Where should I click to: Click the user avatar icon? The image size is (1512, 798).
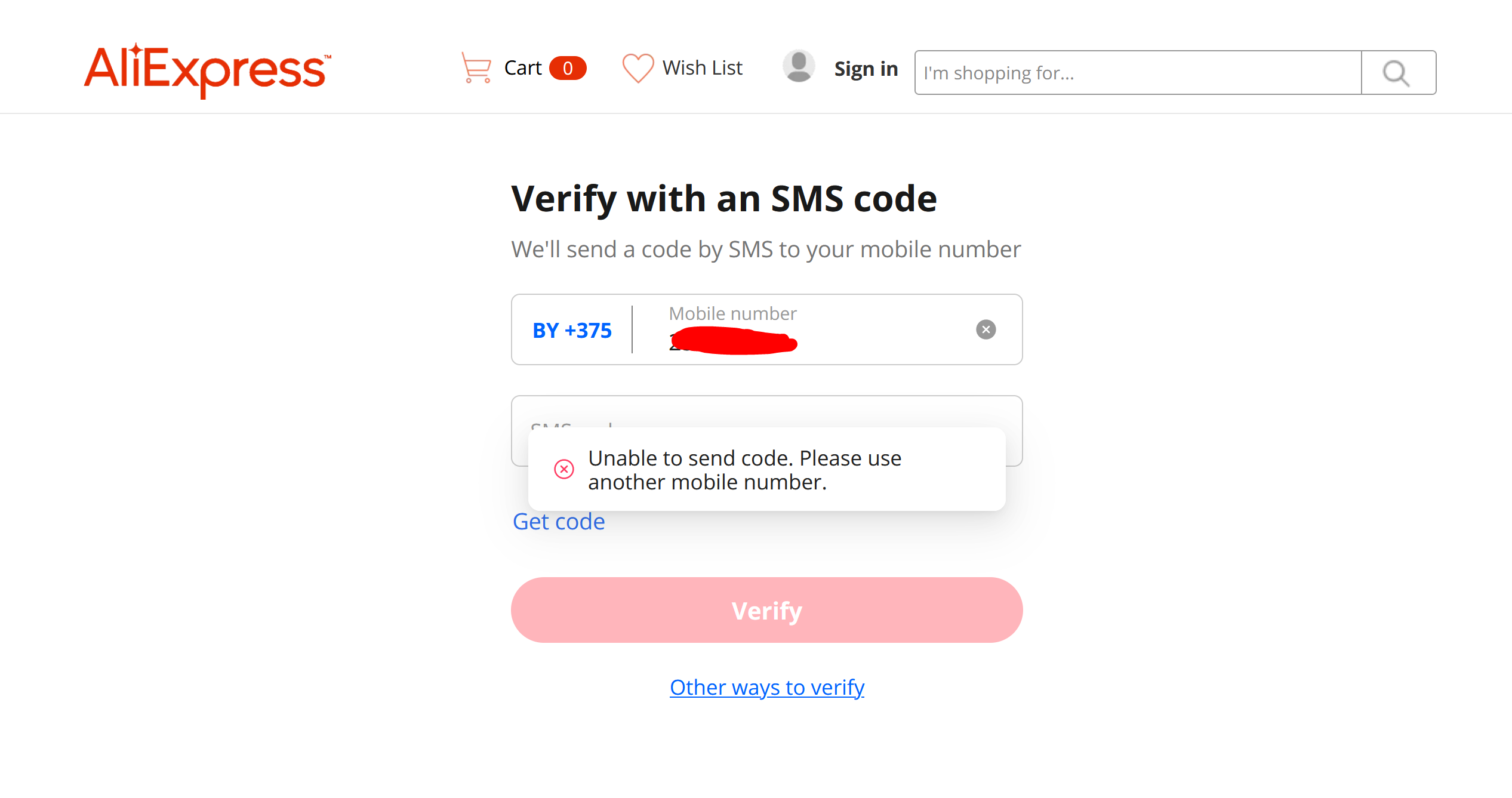(x=799, y=66)
